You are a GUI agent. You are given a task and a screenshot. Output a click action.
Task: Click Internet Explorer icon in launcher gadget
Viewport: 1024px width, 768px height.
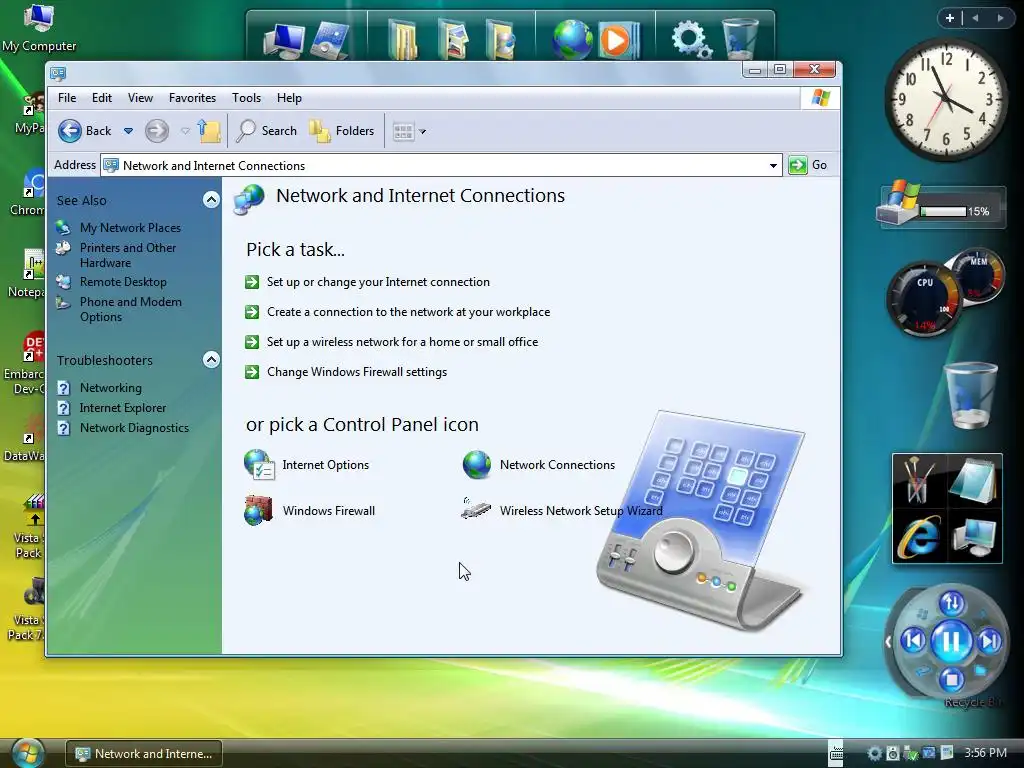coord(920,537)
